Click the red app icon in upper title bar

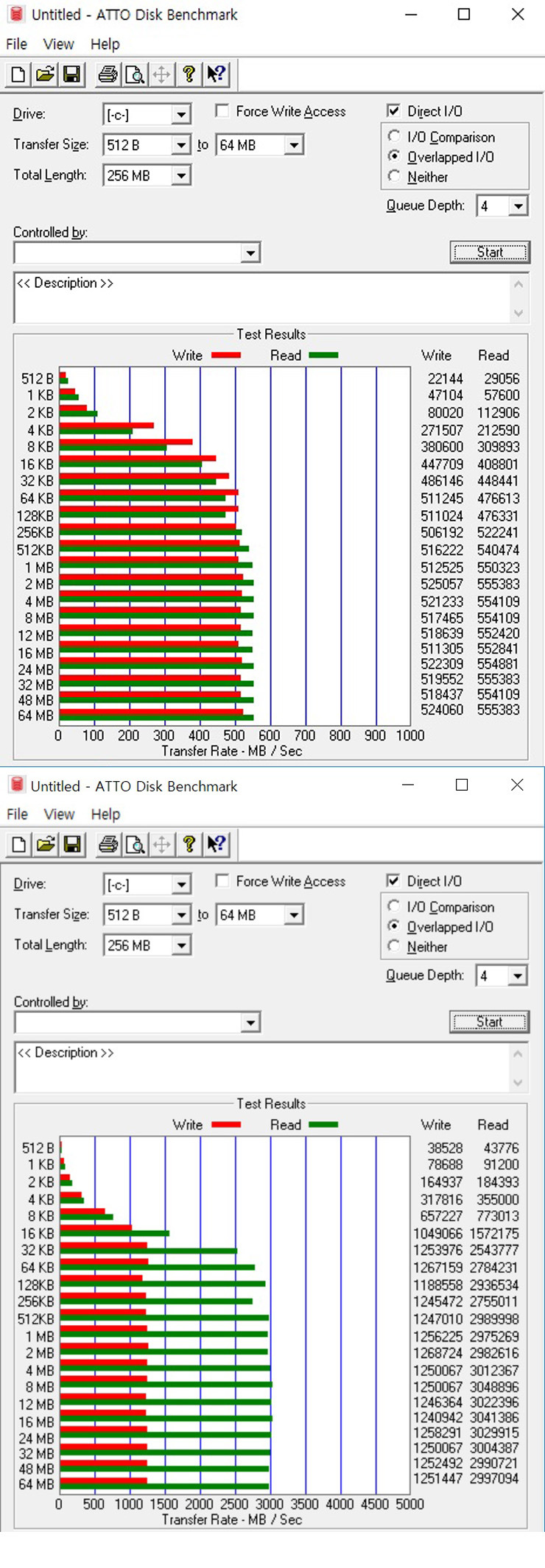click(x=16, y=14)
